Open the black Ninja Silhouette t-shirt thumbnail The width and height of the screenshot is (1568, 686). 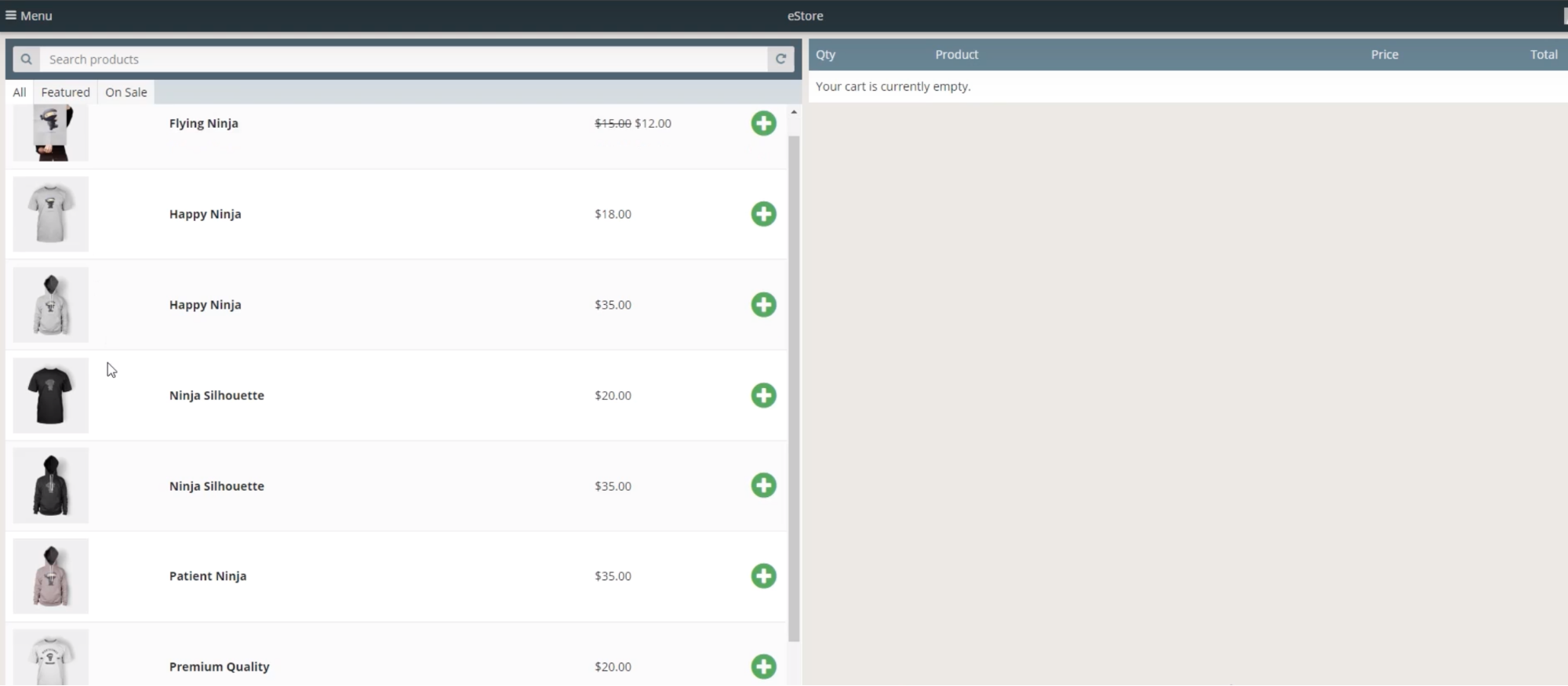[x=51, y=396]
